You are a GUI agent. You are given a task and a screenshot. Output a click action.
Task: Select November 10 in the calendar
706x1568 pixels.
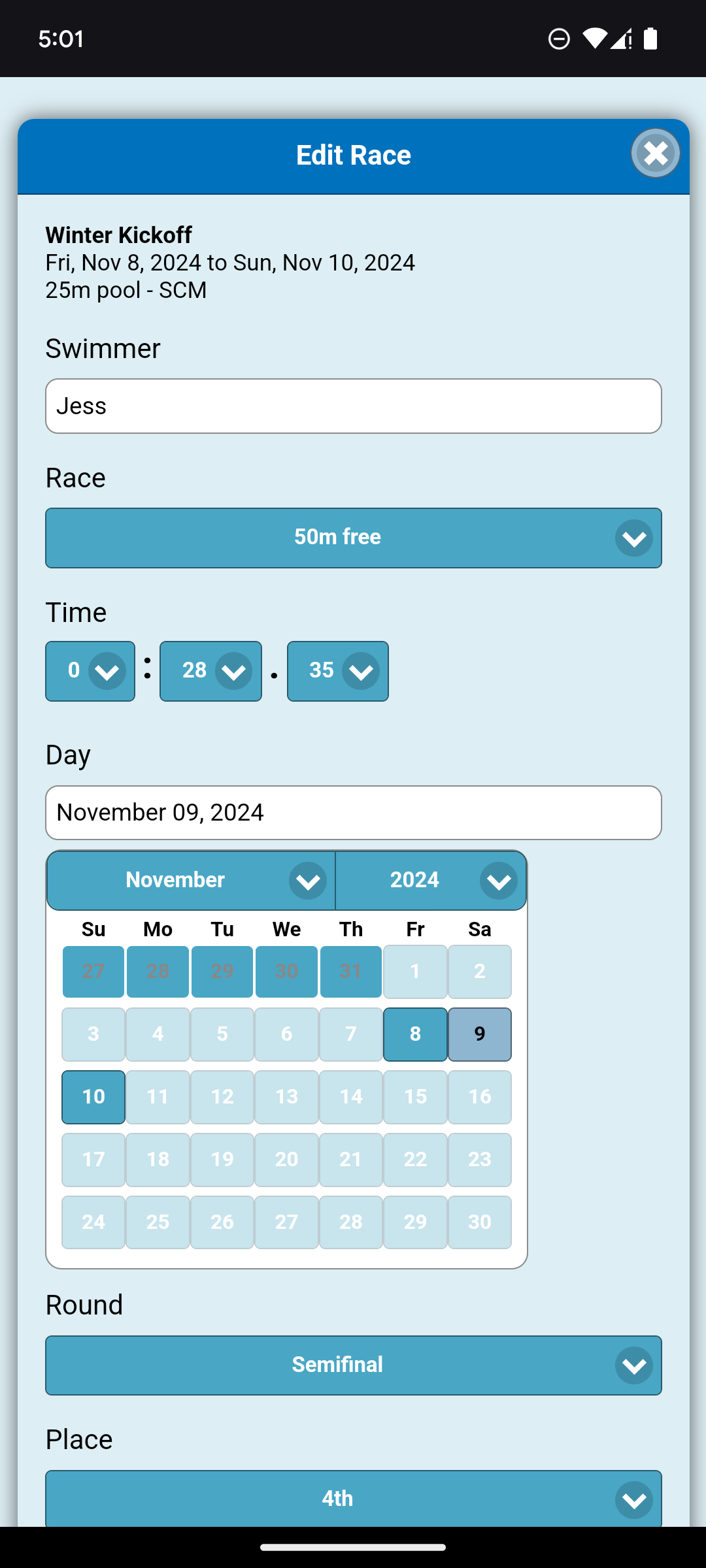93,1097
